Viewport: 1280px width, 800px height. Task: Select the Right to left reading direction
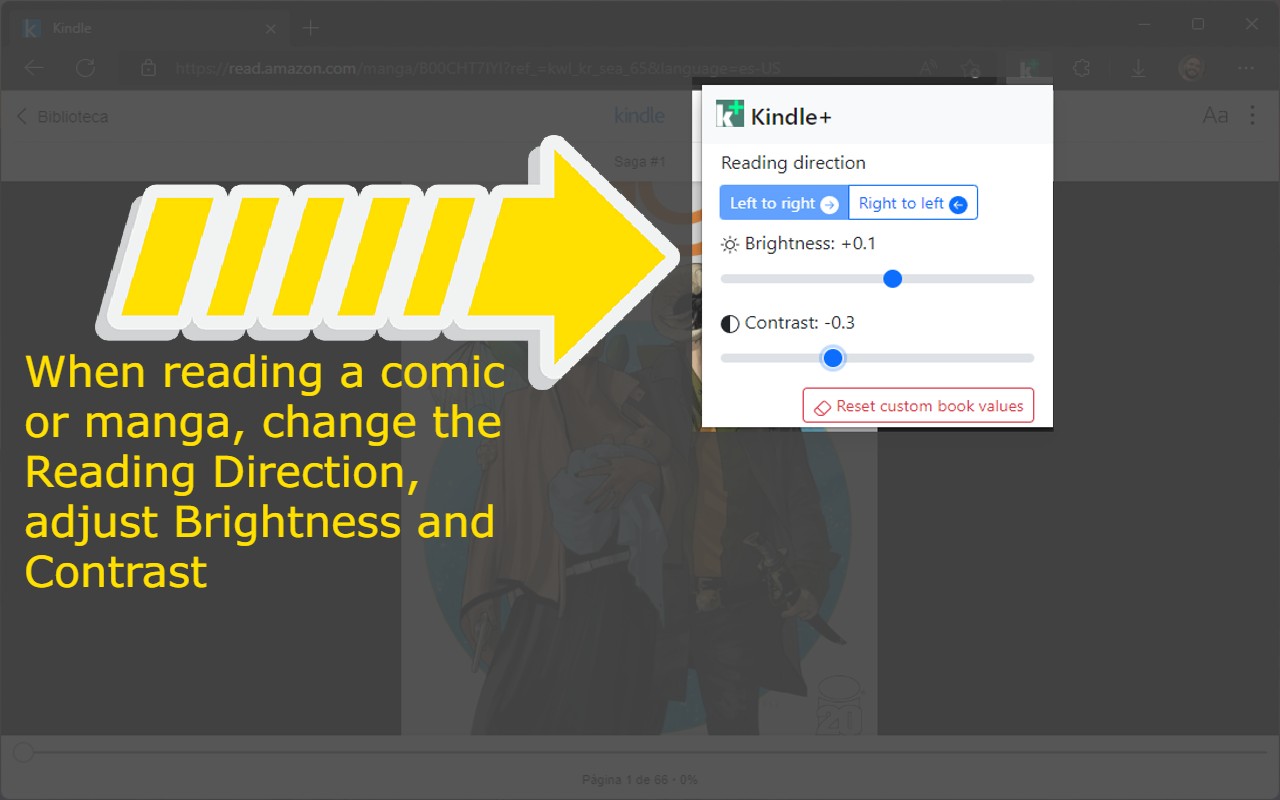(913, 203)
